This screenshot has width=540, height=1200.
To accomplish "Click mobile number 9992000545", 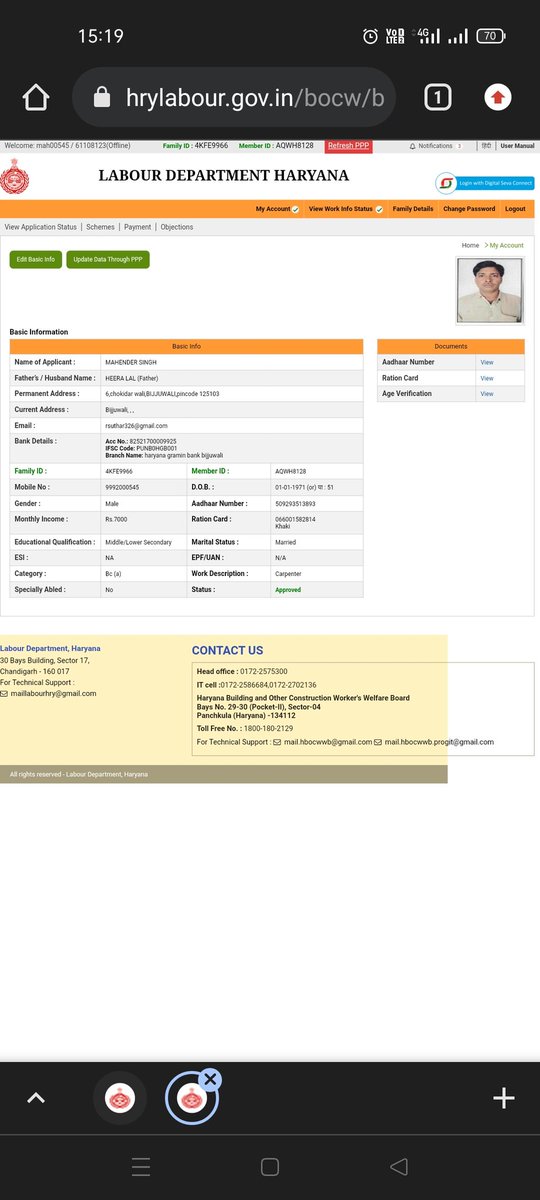I will click(x=122, y=487).
